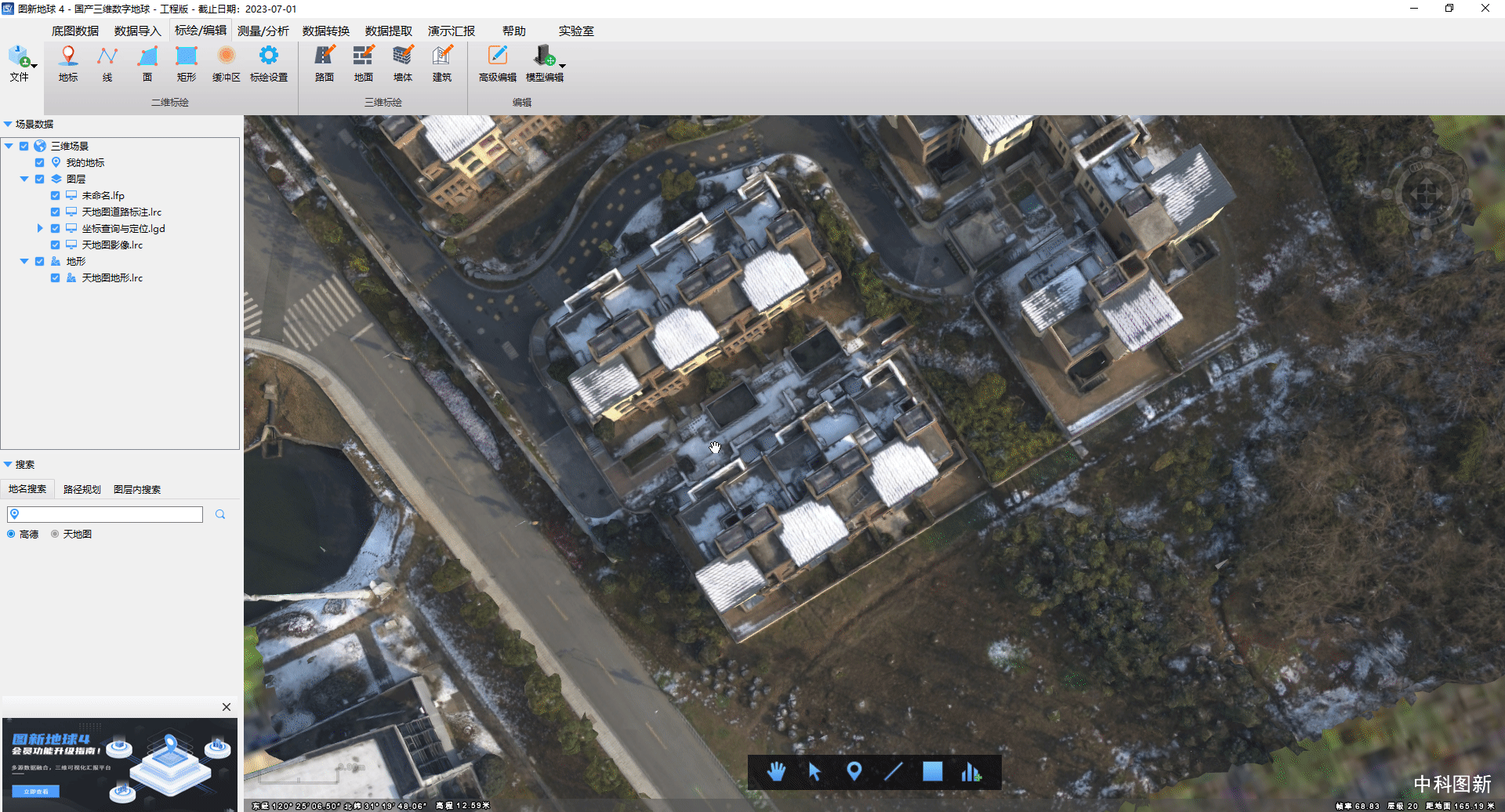This screenshot has width=1505, height=812.
Task: Collapse the 图层 tree node
Action: click(x=24, y=179)
